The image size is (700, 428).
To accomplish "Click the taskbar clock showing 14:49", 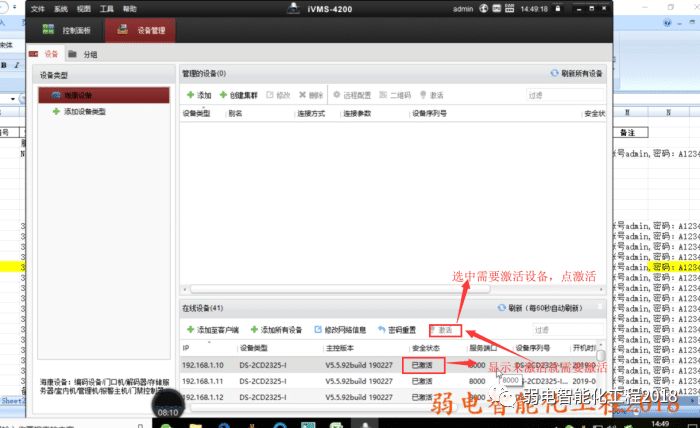I will (660, 423).
